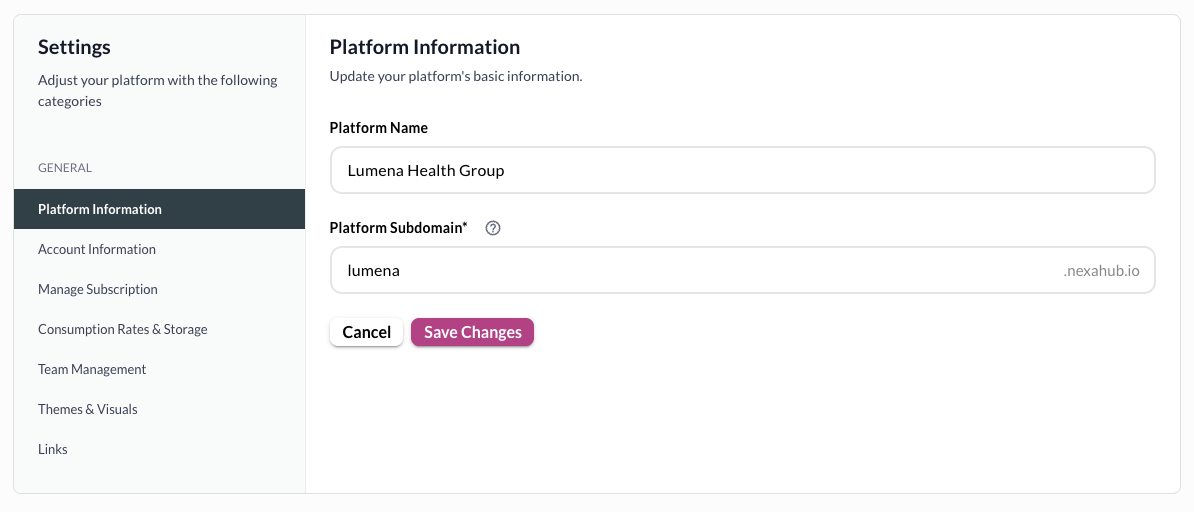Viewport: 1194px width, 512px height.
Task: Focus the Platform Name text field
Action: click(742, 170)
